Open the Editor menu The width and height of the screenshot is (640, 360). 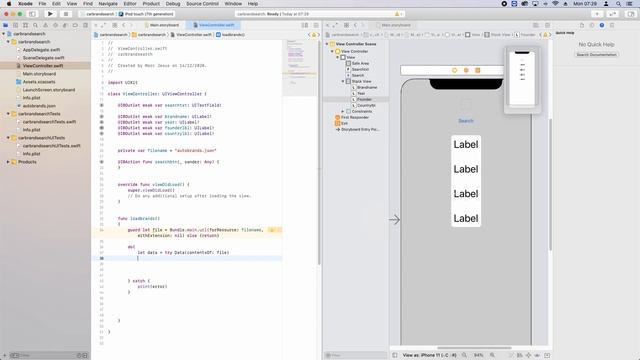[x=130, y=4]
